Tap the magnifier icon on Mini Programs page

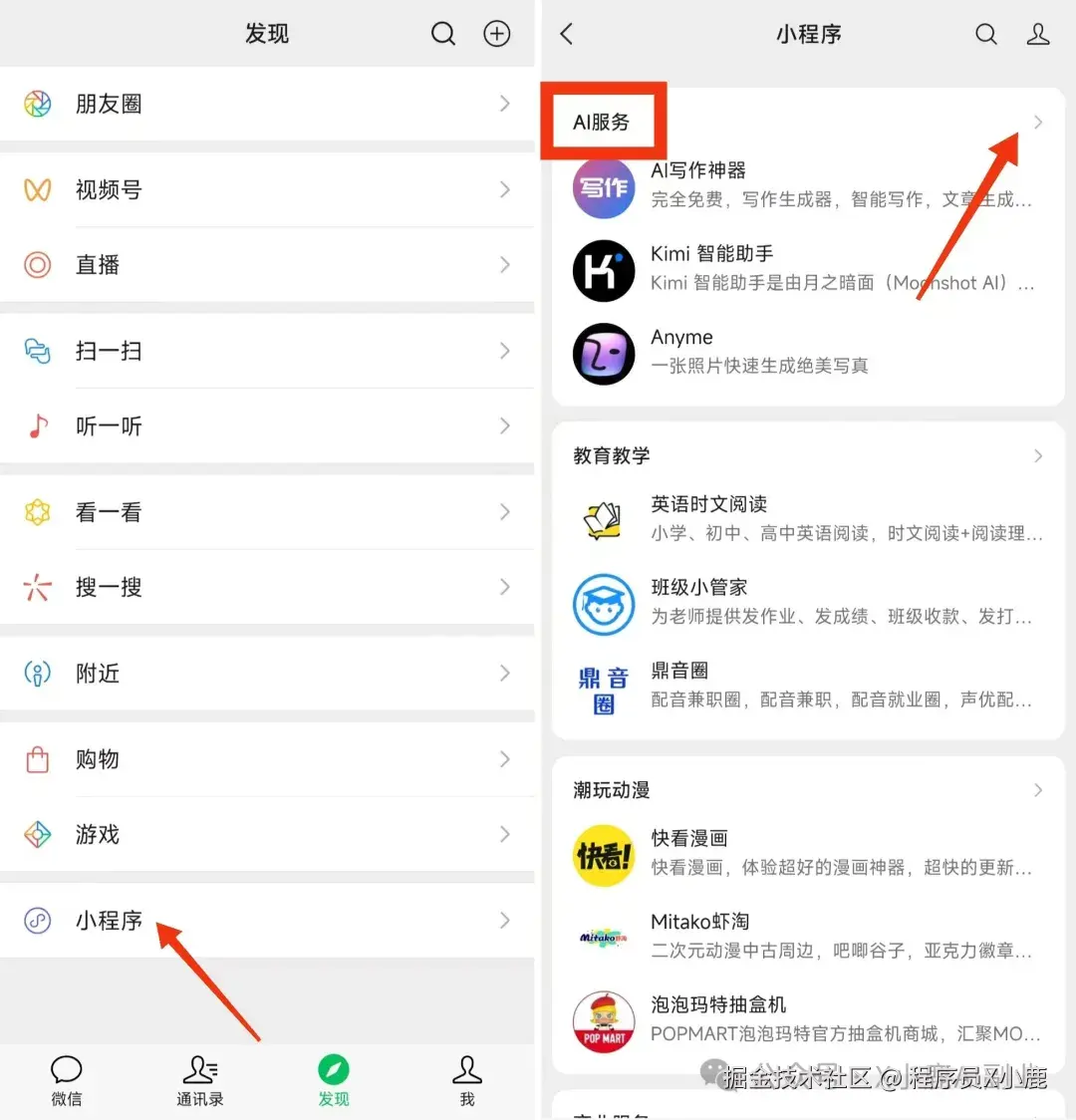point(985,33)
